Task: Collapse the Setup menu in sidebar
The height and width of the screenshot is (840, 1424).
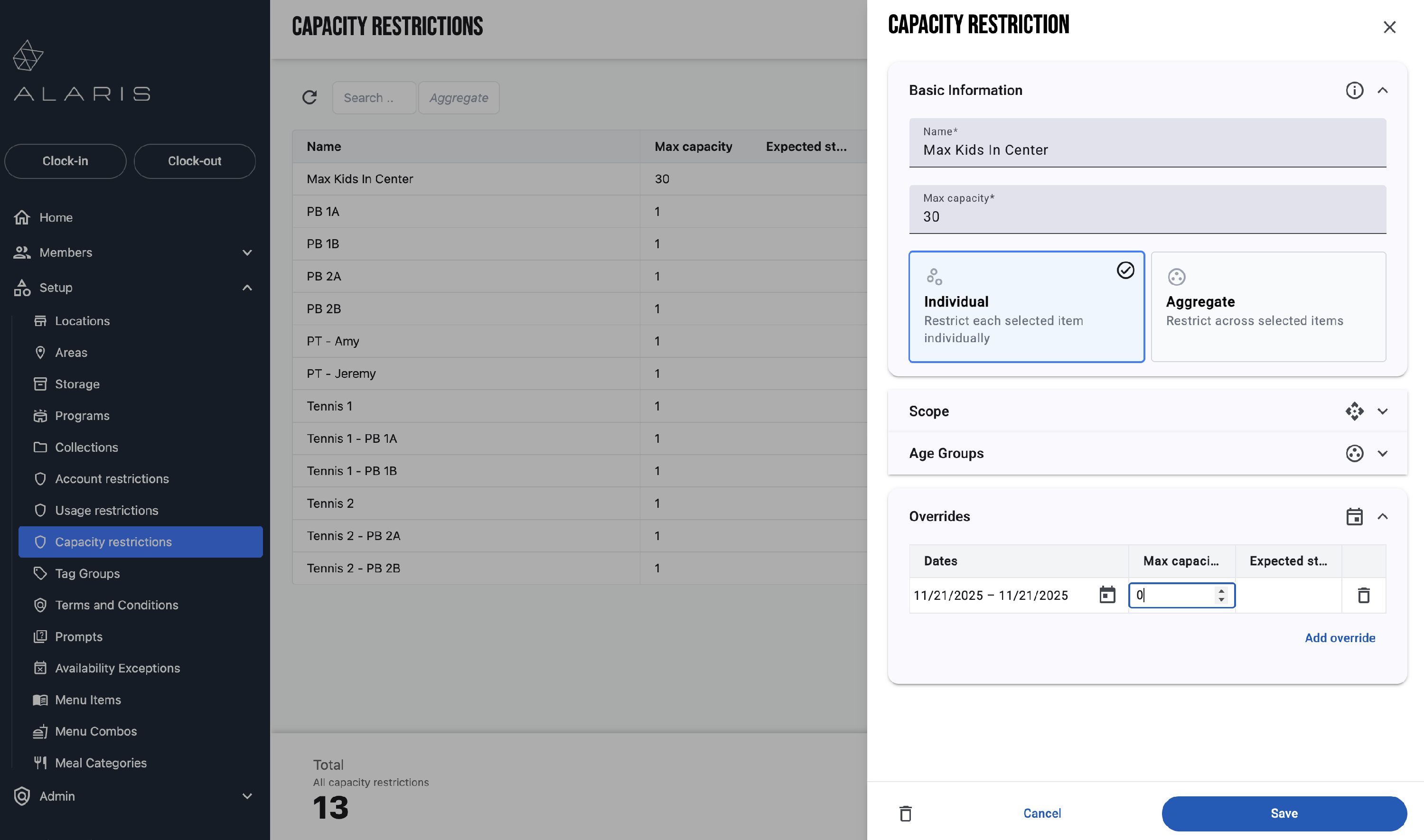Action: [x=247, y=288]
